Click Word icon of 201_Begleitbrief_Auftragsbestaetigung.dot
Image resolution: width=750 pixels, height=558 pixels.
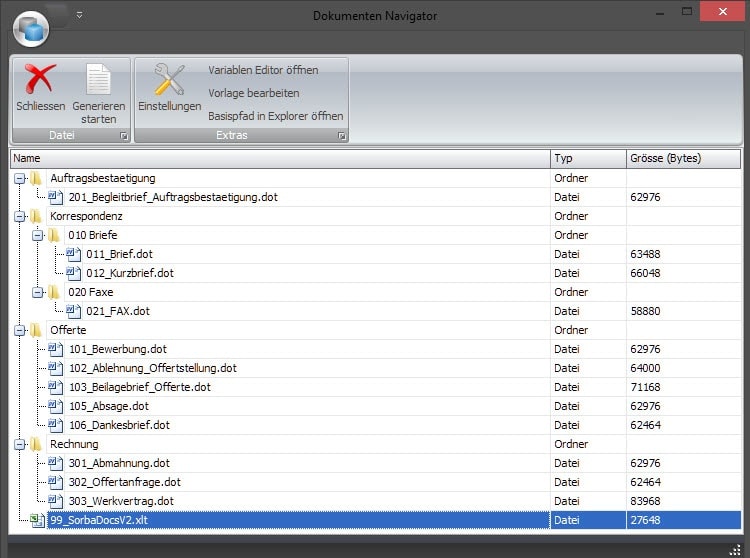[55, 197]
